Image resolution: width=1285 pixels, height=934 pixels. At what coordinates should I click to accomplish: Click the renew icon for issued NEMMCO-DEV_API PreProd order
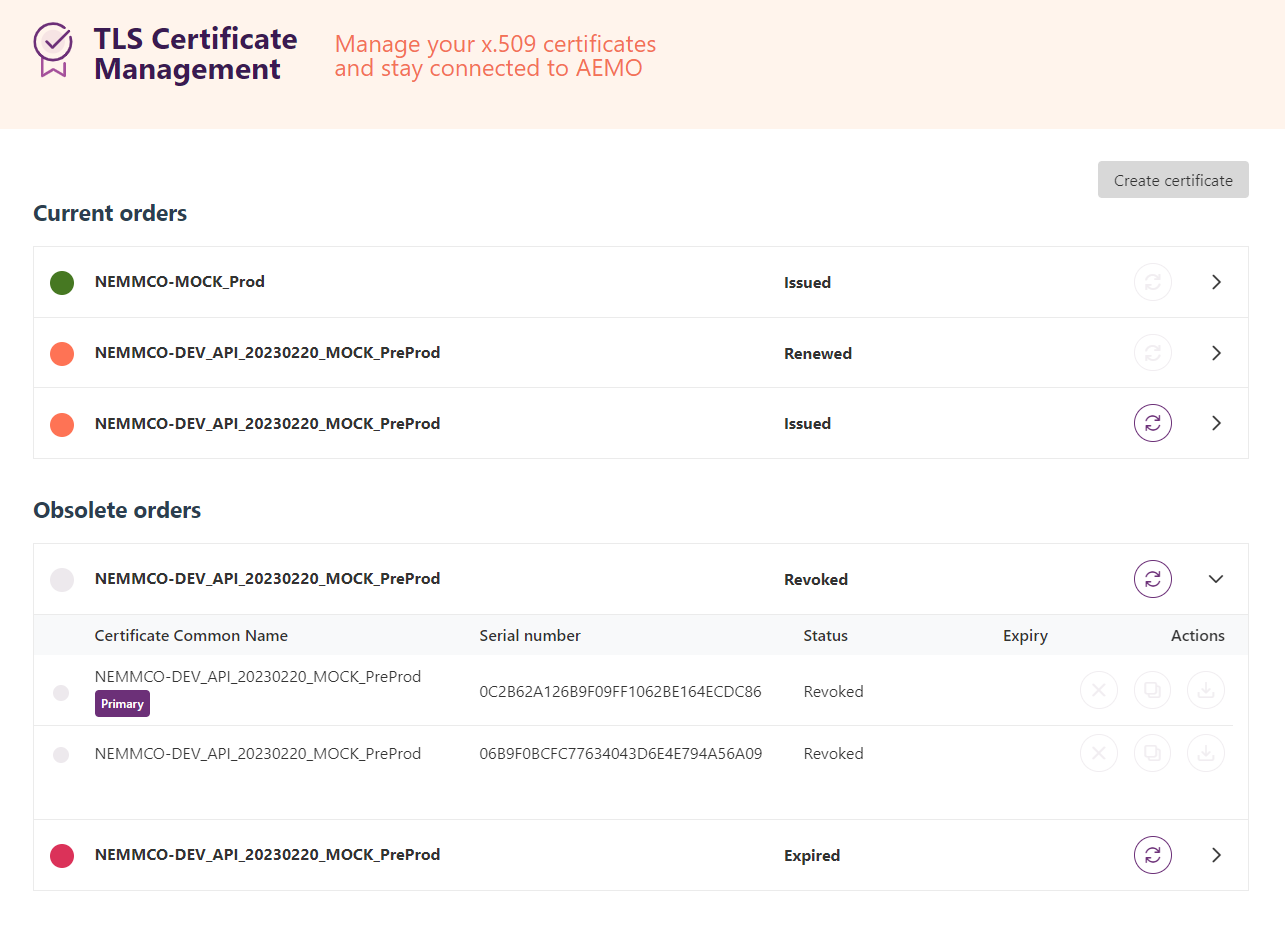(x=1152, y=422)
